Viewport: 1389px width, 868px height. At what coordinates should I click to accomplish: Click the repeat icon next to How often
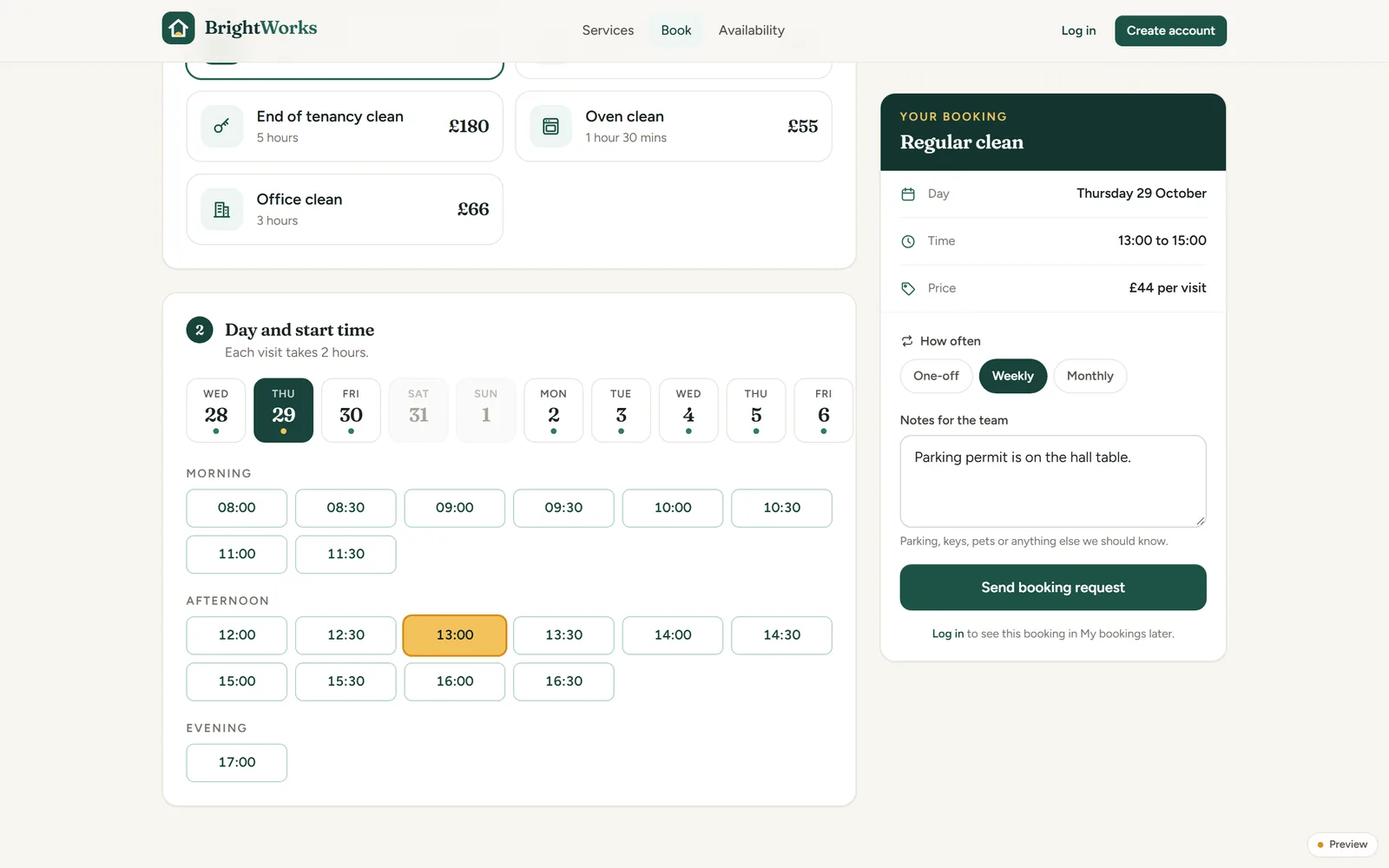[907, 341]
